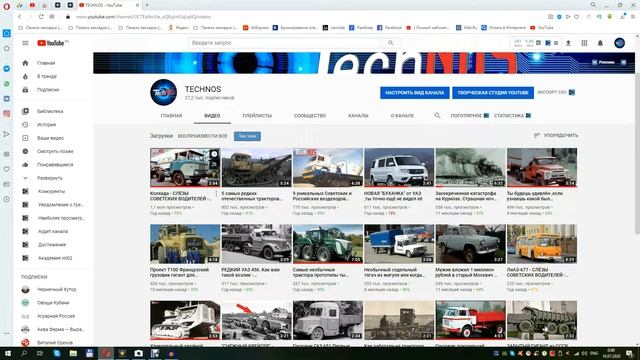Viewport: 640px width, 360px height.
Task: Open the Instagram icon in Opera sidebar
Action: point(7,114)
